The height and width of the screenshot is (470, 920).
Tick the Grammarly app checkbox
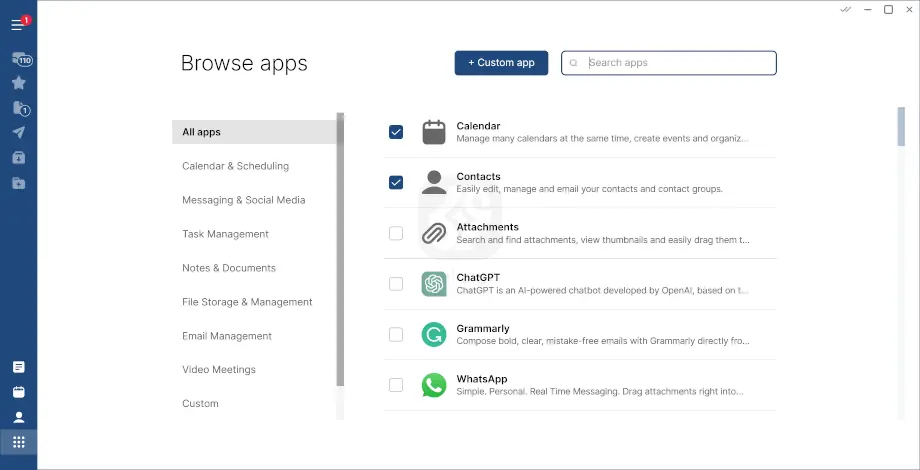[396, 334]
